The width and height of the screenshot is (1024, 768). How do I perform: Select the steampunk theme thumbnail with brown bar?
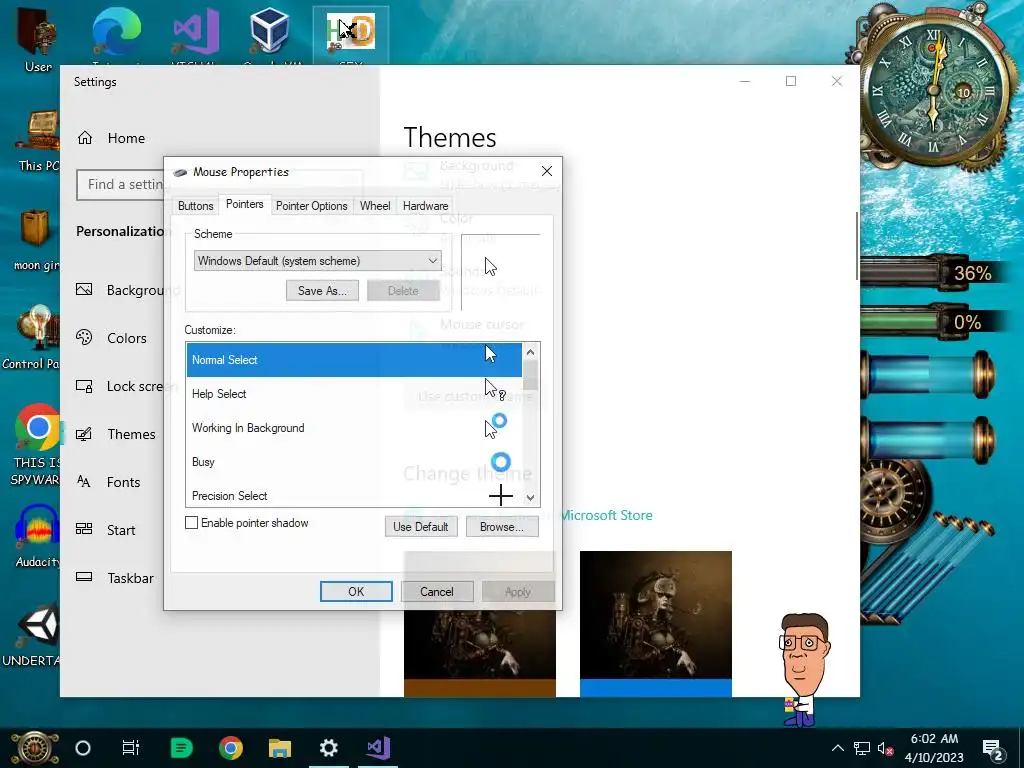480,653
